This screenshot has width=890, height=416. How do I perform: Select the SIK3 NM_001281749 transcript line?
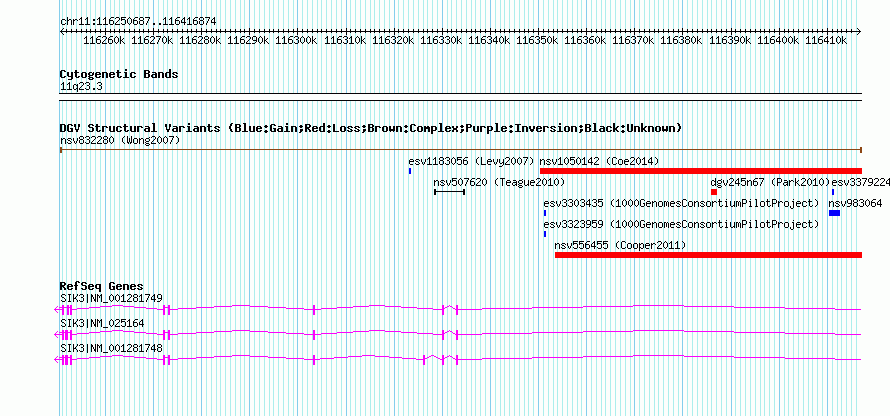coord(458,309)
